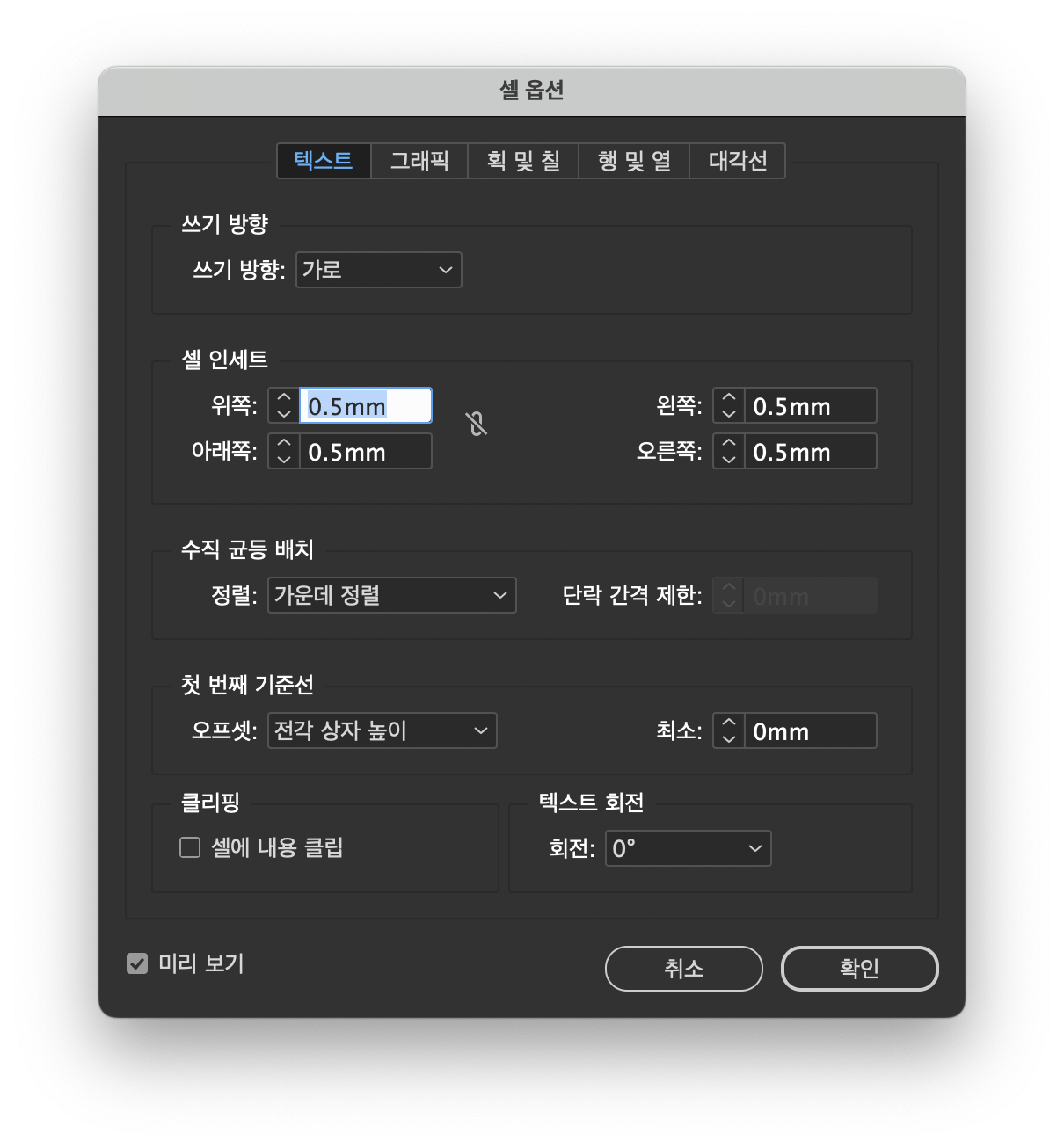
Task: Open the 대각선 tab
Action: (x=737, y=161)
